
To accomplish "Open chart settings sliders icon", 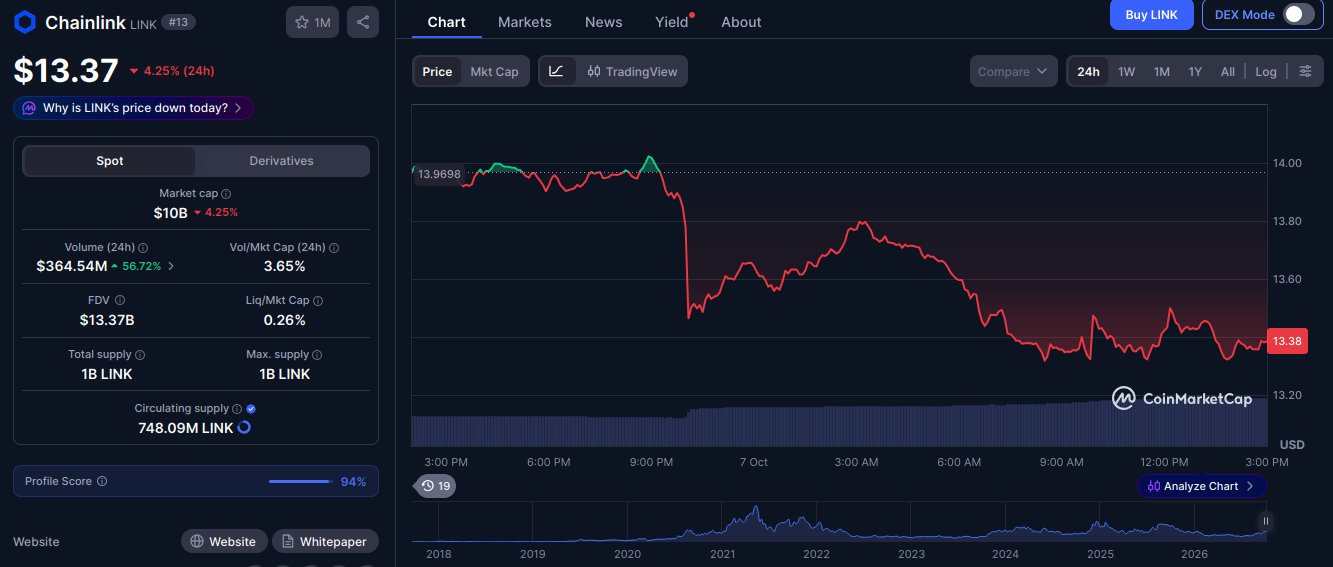I will tap(1305, 71).
